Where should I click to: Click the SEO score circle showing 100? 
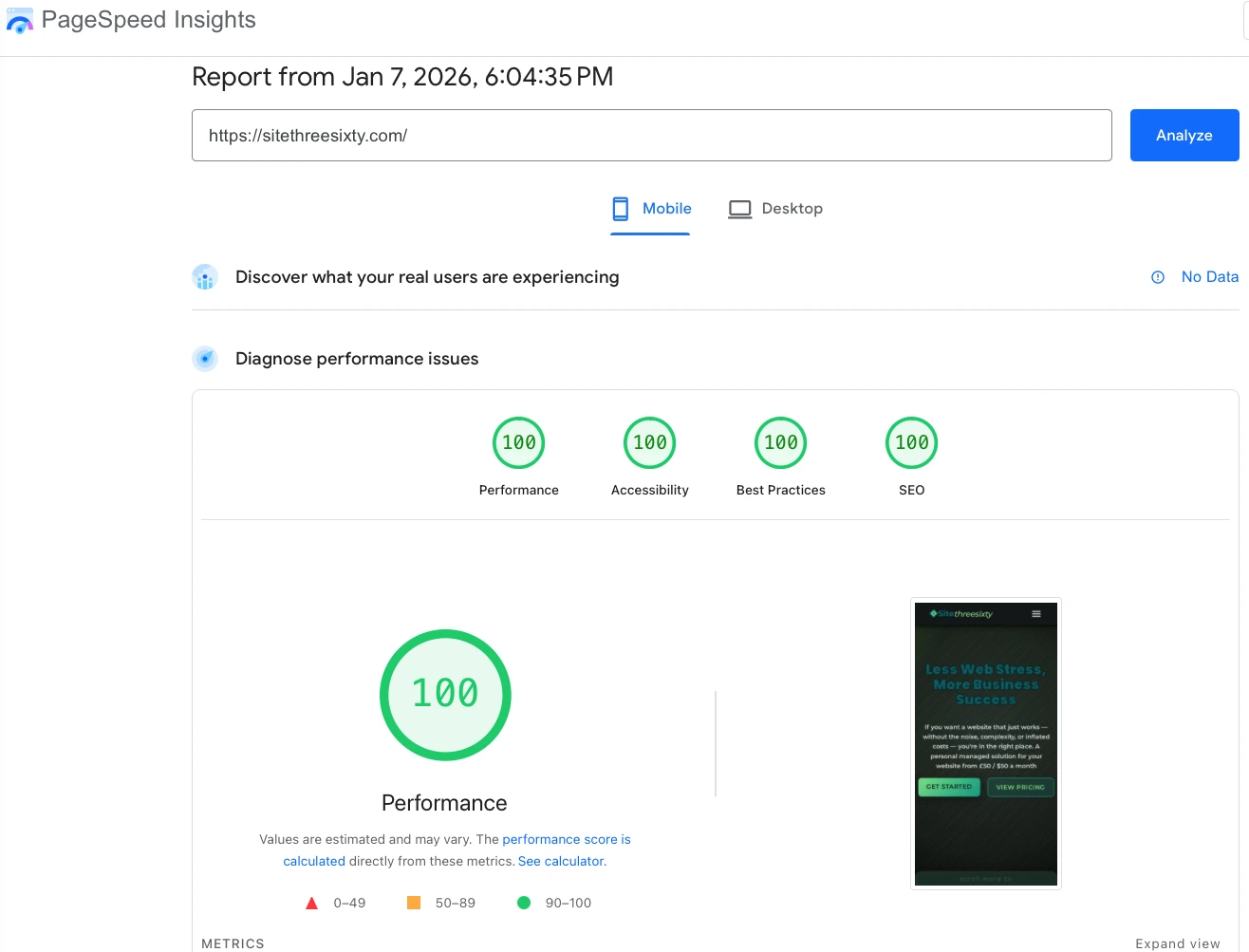point(911,442)
